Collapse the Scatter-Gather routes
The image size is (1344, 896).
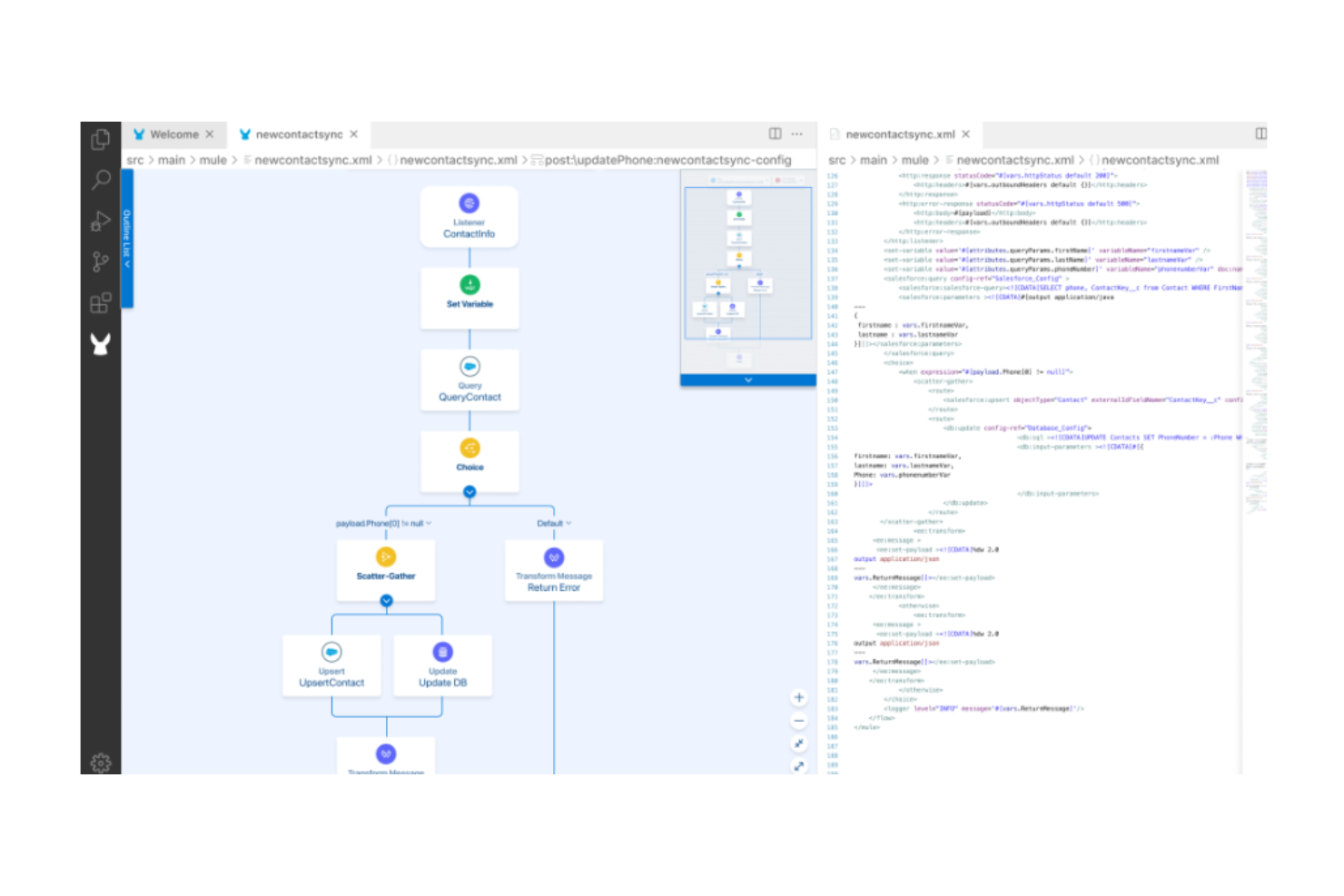pyautogui.click(x=386, y=601)
